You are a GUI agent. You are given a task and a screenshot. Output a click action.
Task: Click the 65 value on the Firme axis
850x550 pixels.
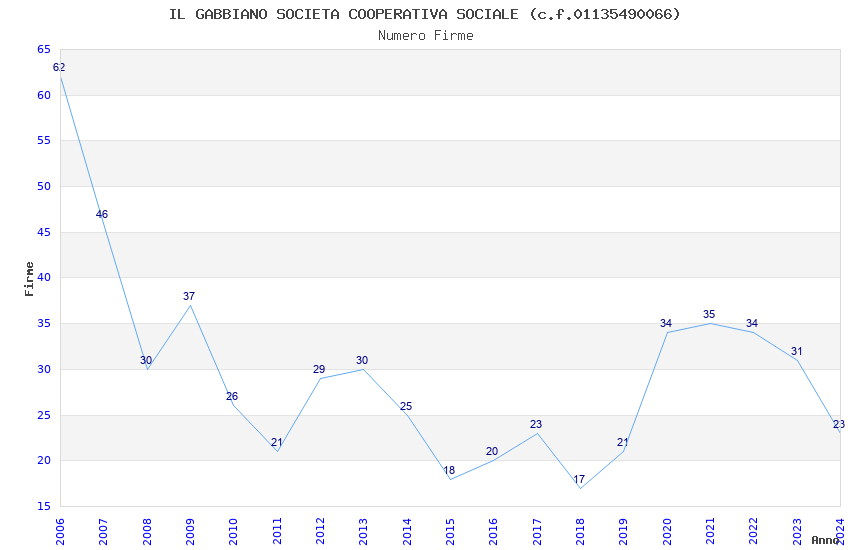coord(44,49)
